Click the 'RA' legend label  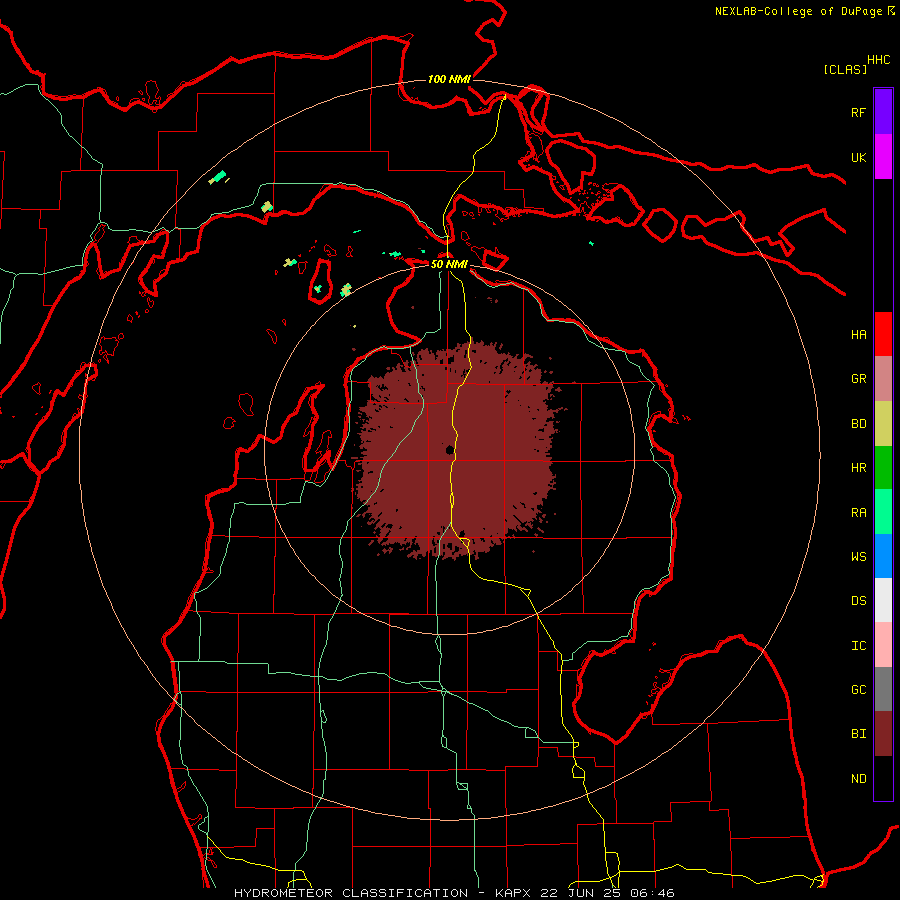point(858,513)
